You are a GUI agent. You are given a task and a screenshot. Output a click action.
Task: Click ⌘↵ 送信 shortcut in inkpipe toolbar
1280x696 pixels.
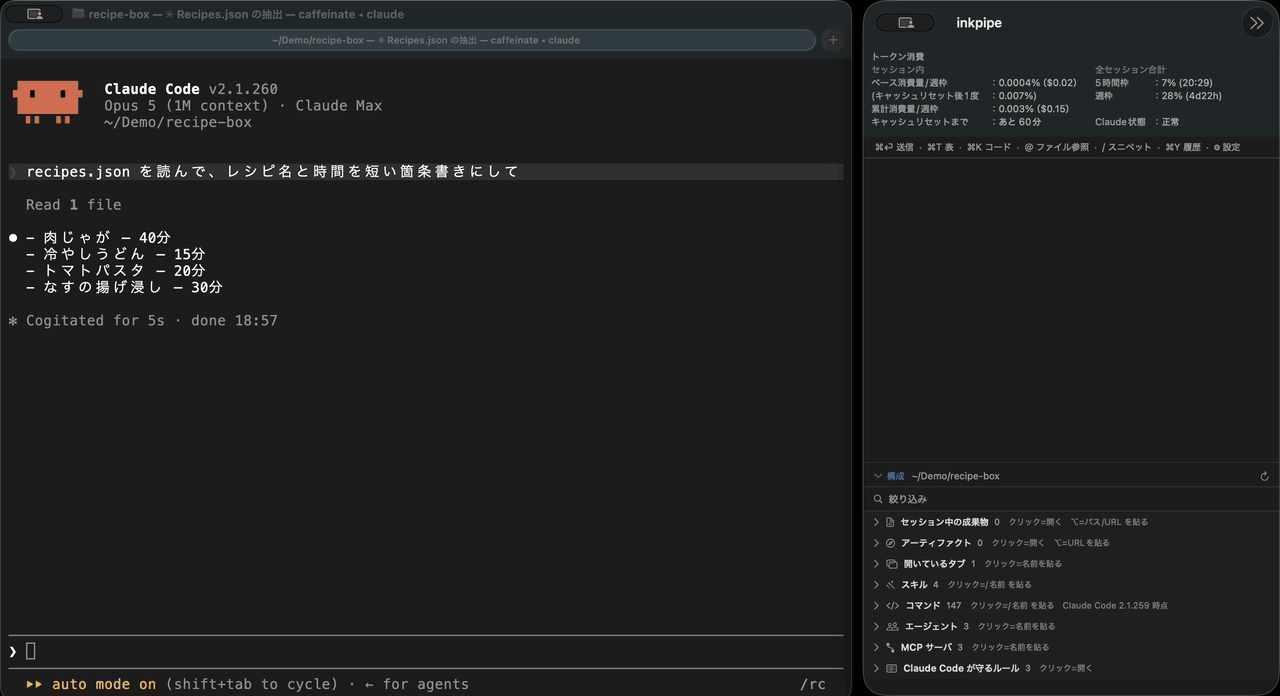click(x=894, y=147)
